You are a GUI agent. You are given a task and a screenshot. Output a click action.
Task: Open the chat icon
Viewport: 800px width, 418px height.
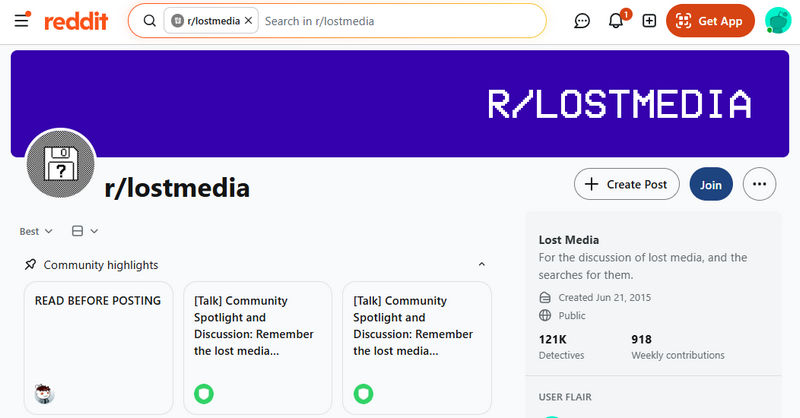[x=582, y=21]
